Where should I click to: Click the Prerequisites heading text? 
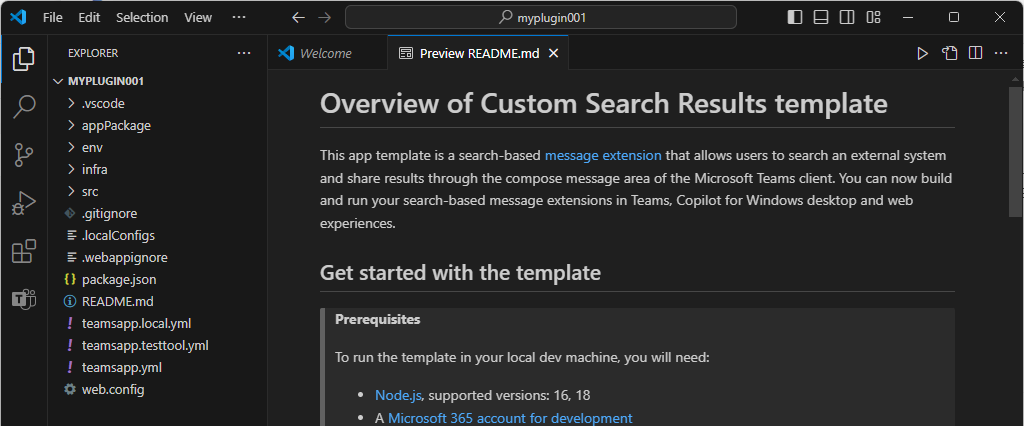tap(377, 320)
